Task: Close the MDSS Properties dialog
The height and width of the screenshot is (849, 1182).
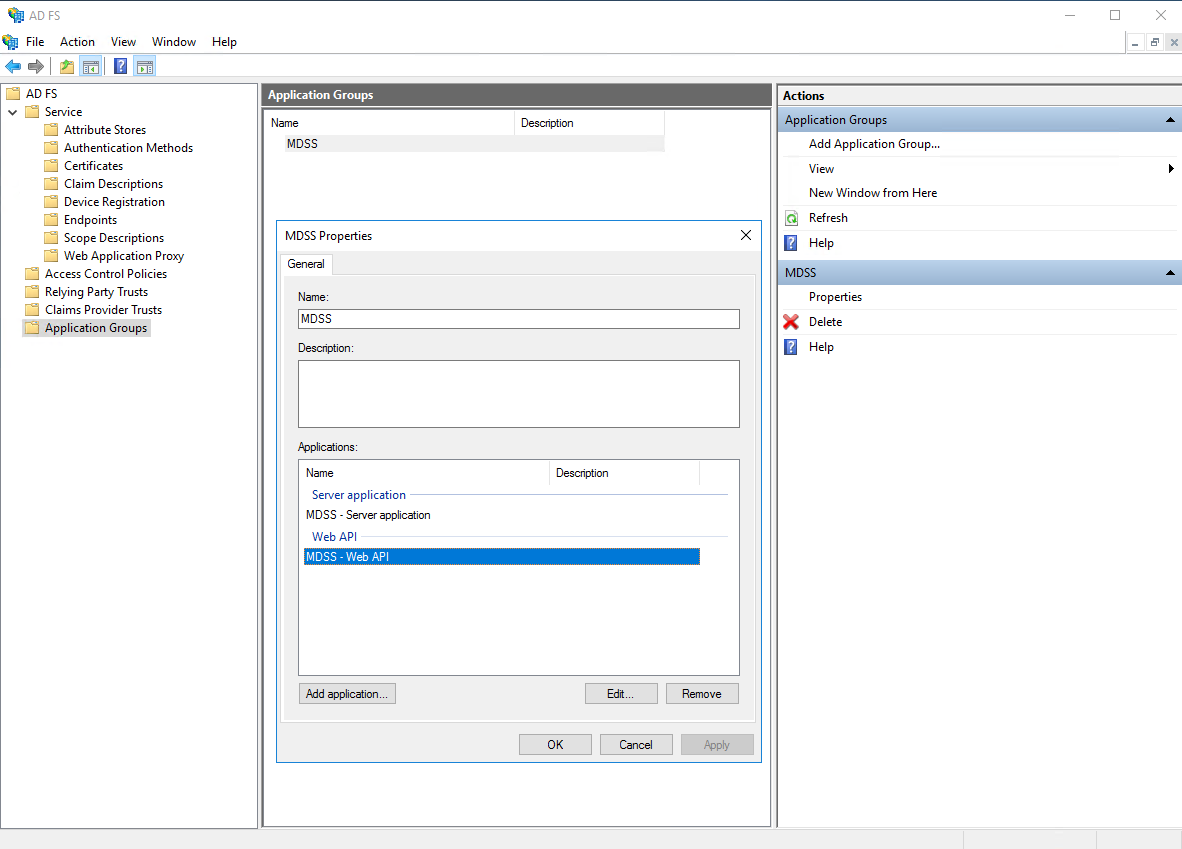Action: [x=746, y=235]
